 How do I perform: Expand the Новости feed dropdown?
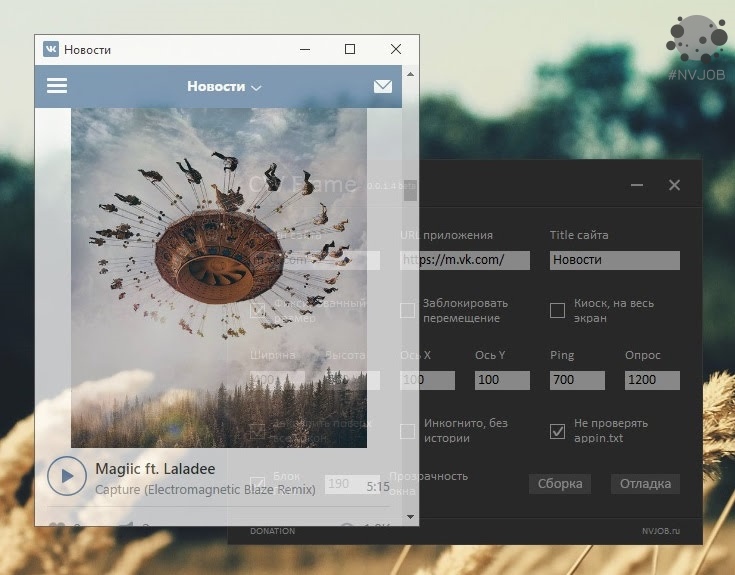(224, 87)
